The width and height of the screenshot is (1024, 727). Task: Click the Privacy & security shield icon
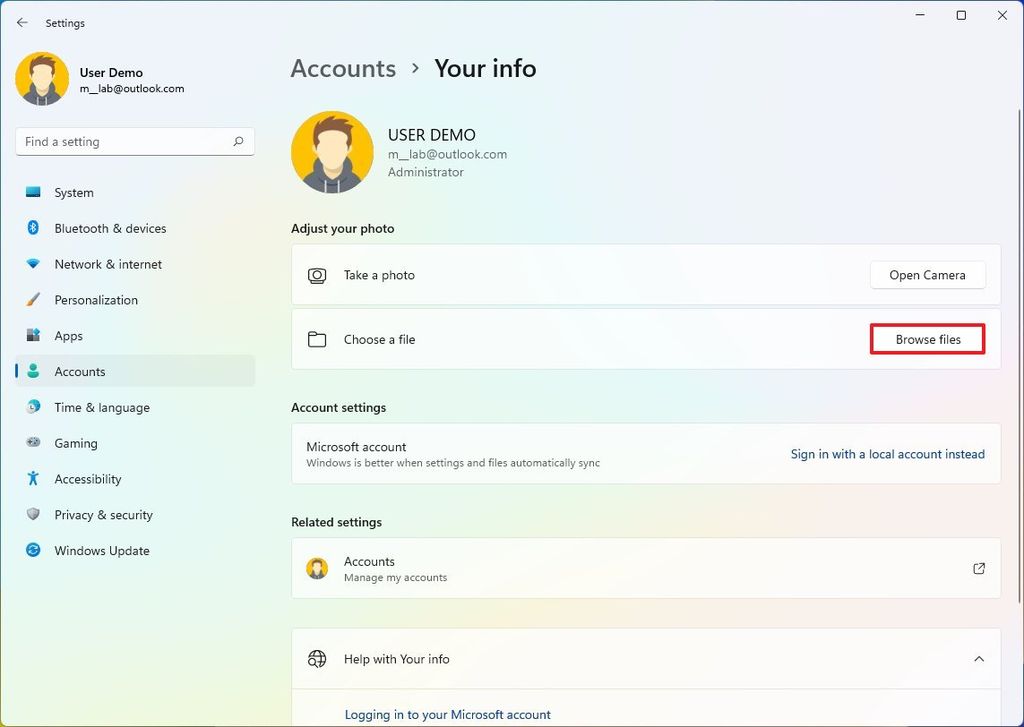point(31,515)
